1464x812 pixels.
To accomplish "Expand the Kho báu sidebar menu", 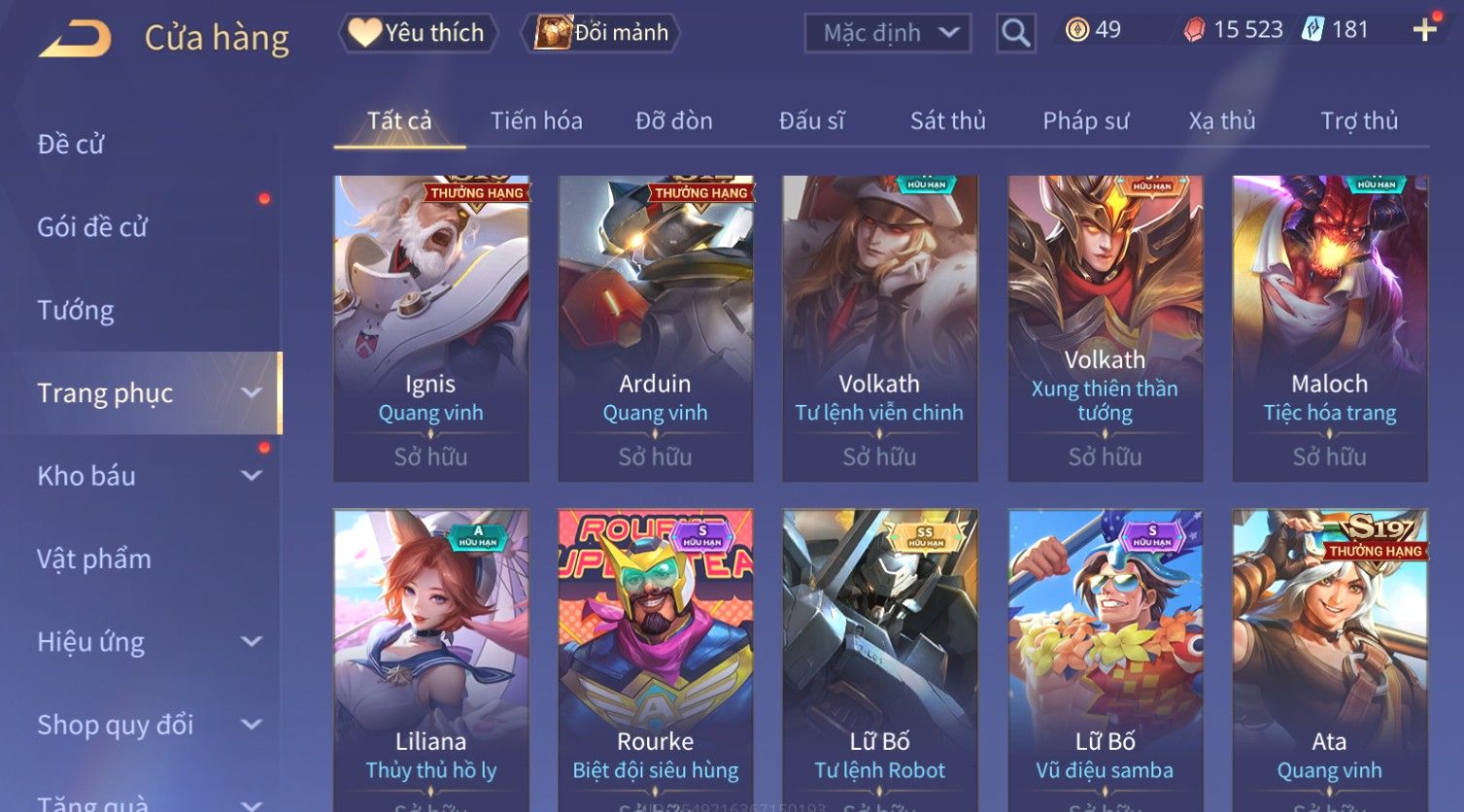I will (x=252, y=476).
